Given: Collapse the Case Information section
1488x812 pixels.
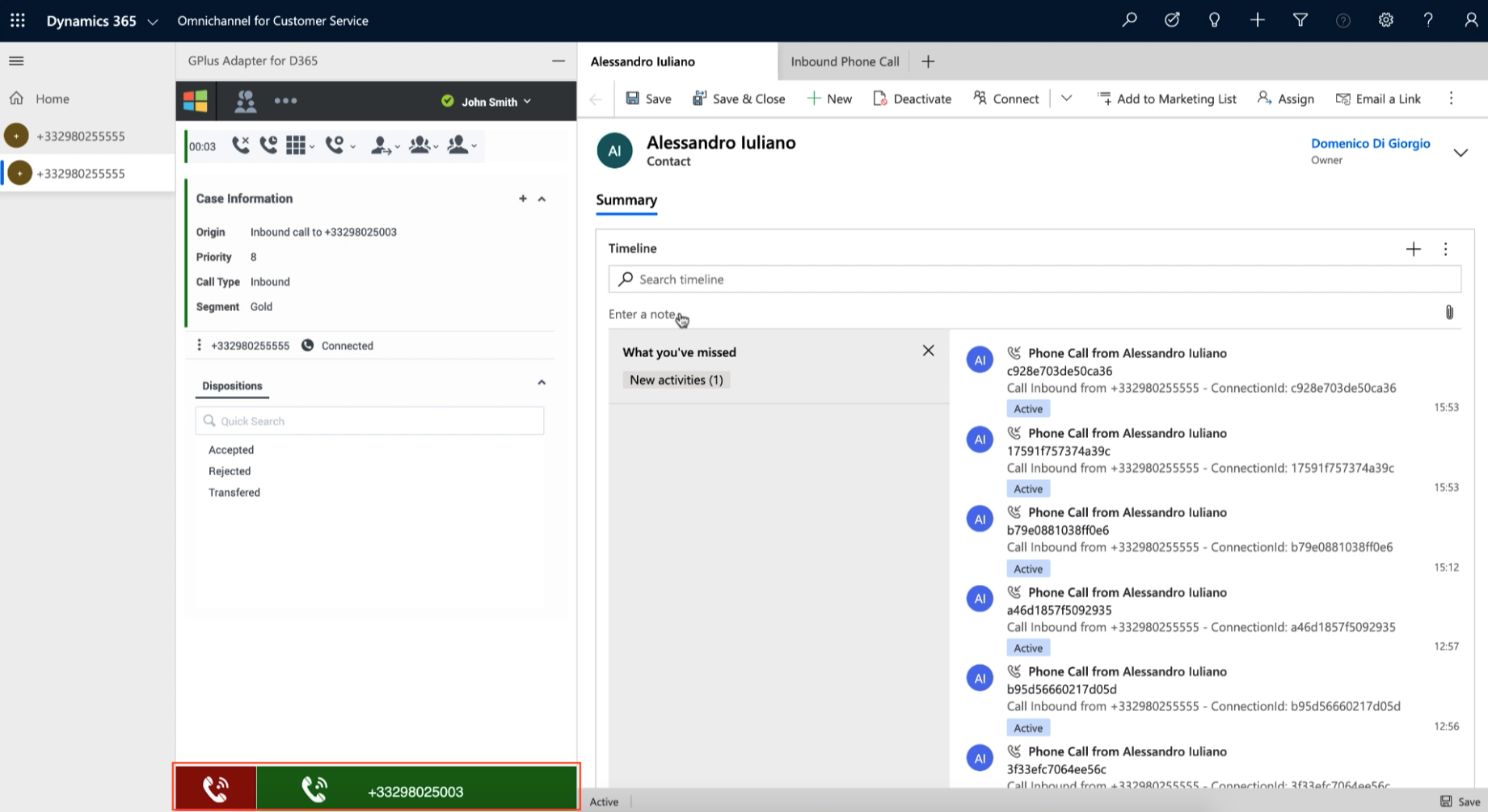Looking at the screenshot, I should [542, 199].
